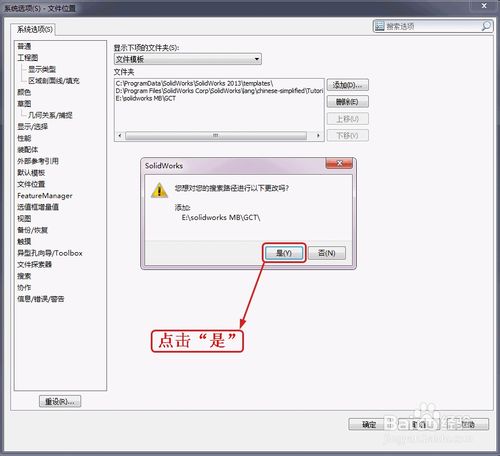500x456 pixels.
Task: Click the folder list horizontal scrollbar thumb
Action: (216, 136)
